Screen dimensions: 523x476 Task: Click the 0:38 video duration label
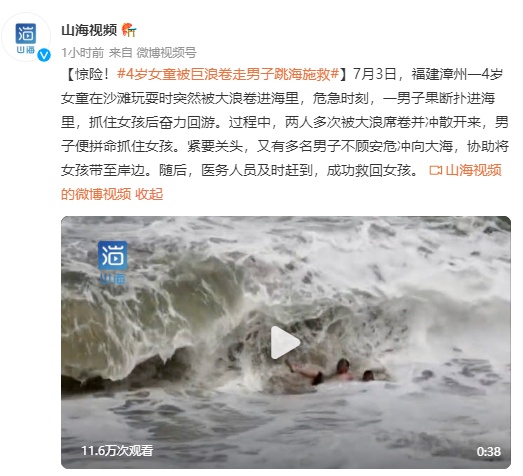click(x=489, y=451)
